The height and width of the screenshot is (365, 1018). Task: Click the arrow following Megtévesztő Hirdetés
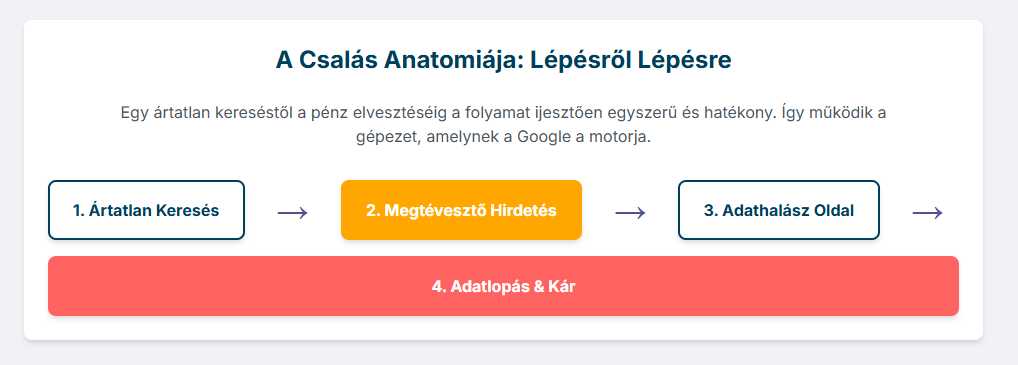tap(630, 212)
